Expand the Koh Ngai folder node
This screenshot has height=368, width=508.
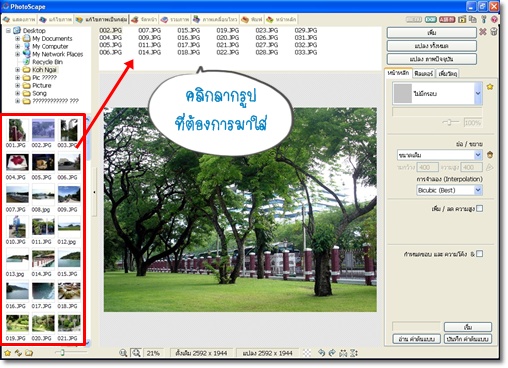point(17,70)
